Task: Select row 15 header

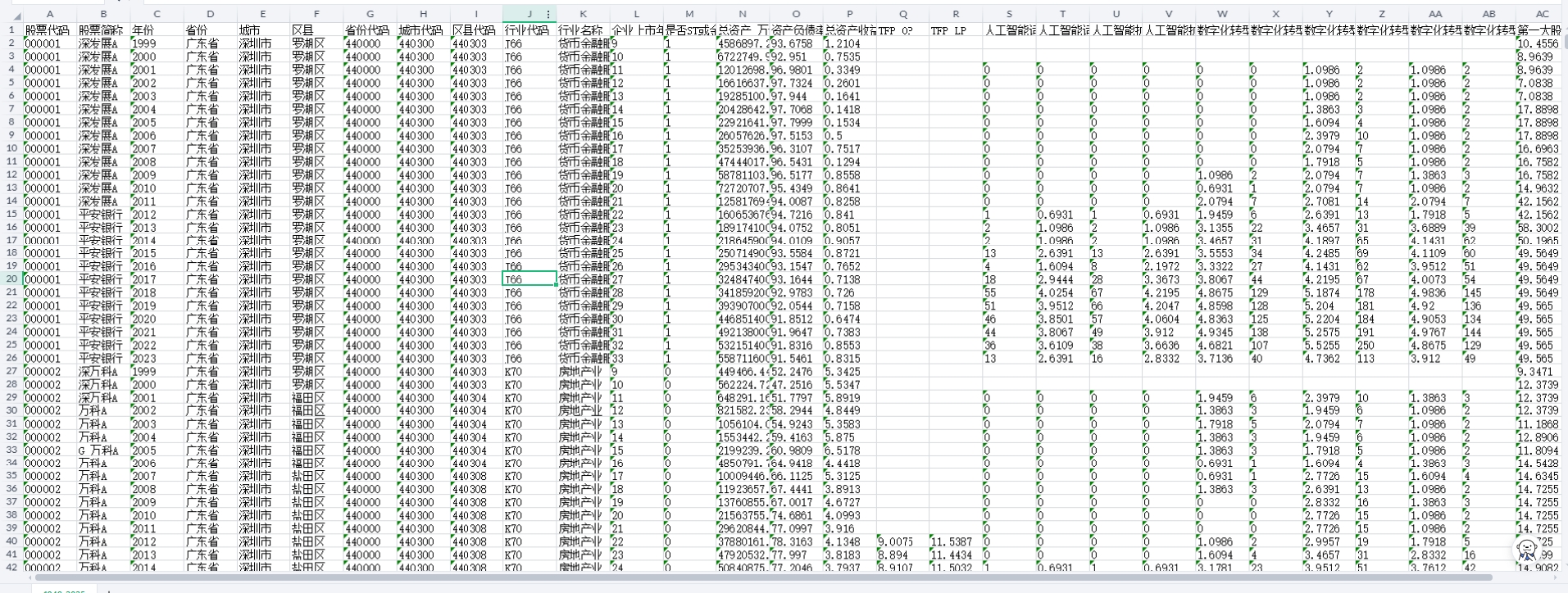Action: tap(11, 214)
